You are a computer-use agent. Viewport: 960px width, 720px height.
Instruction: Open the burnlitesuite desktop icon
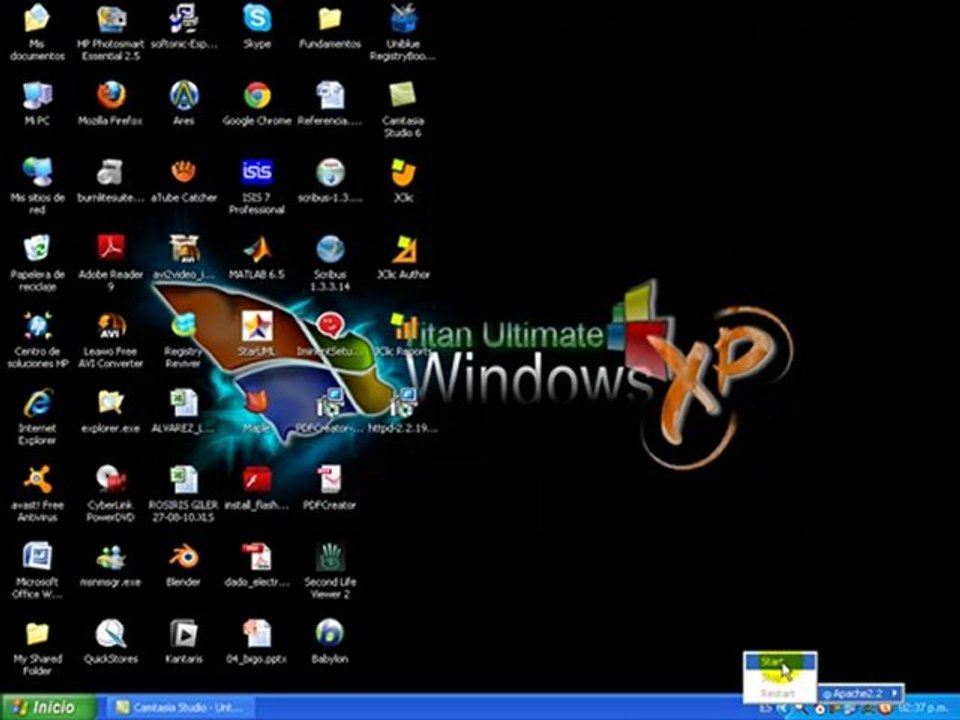[110, 181]
